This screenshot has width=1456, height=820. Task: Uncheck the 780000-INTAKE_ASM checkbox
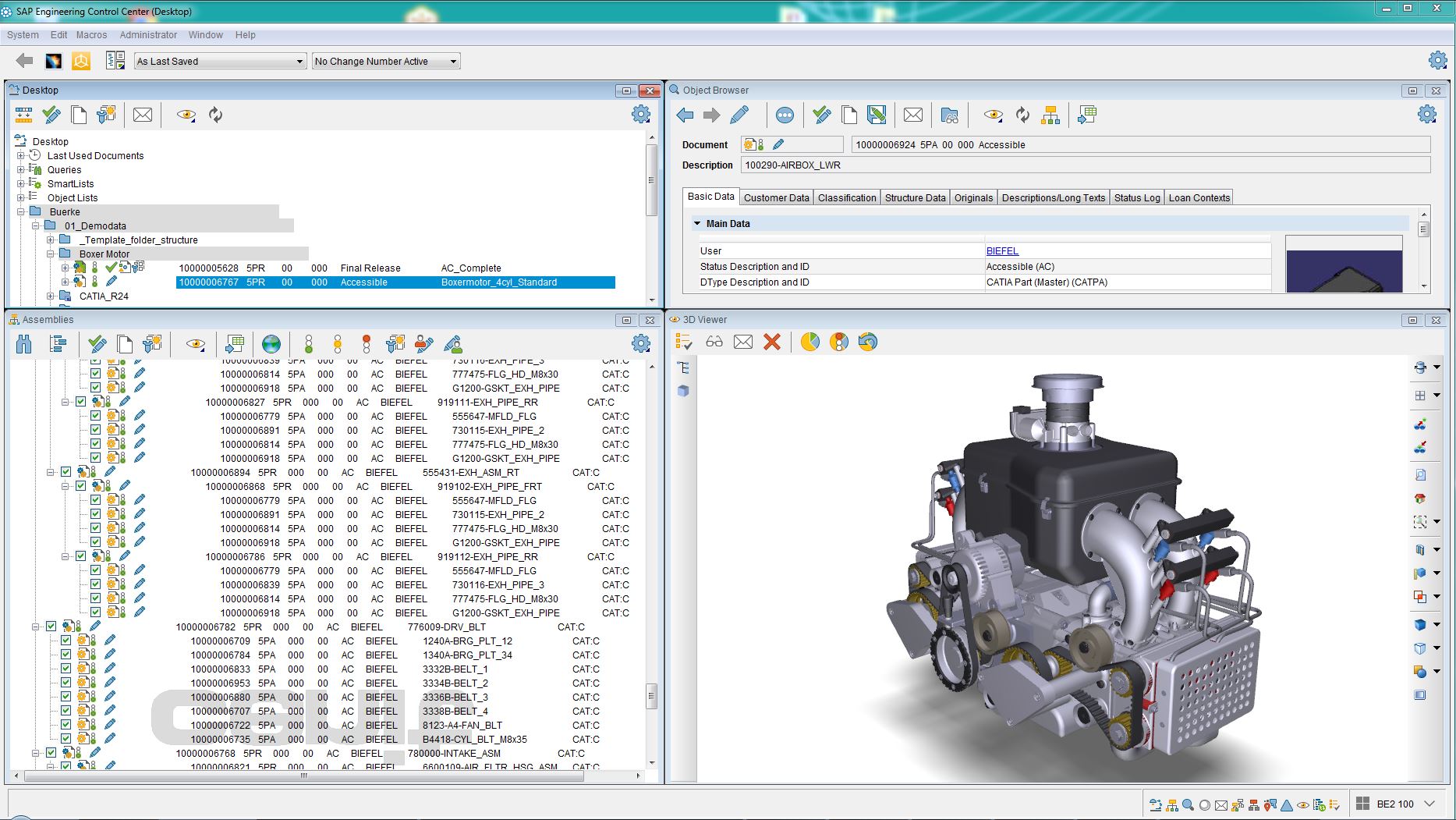point(51,753)
